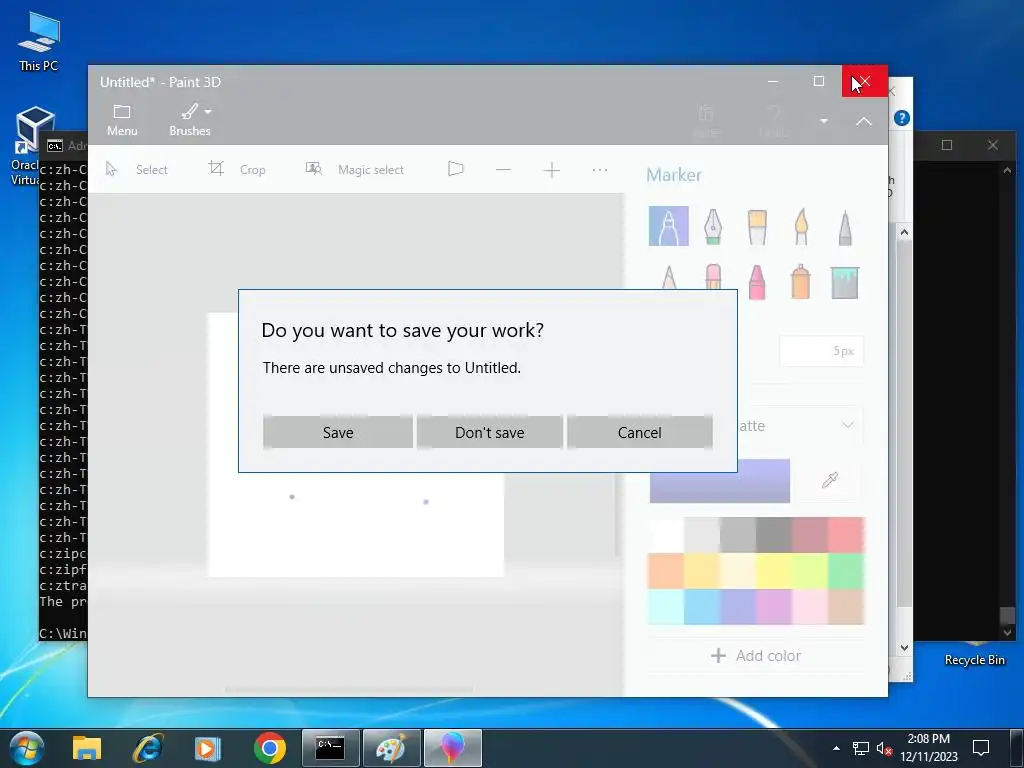
Task: Activate the eyedropper color picker
Action: point(830,481)
